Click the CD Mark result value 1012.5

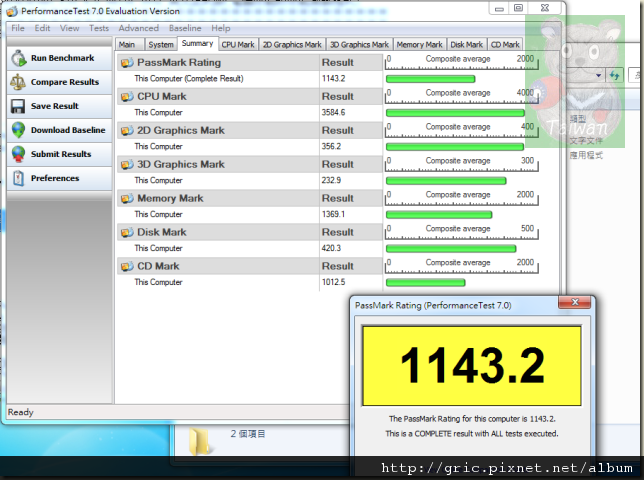[x=333, y=282]
